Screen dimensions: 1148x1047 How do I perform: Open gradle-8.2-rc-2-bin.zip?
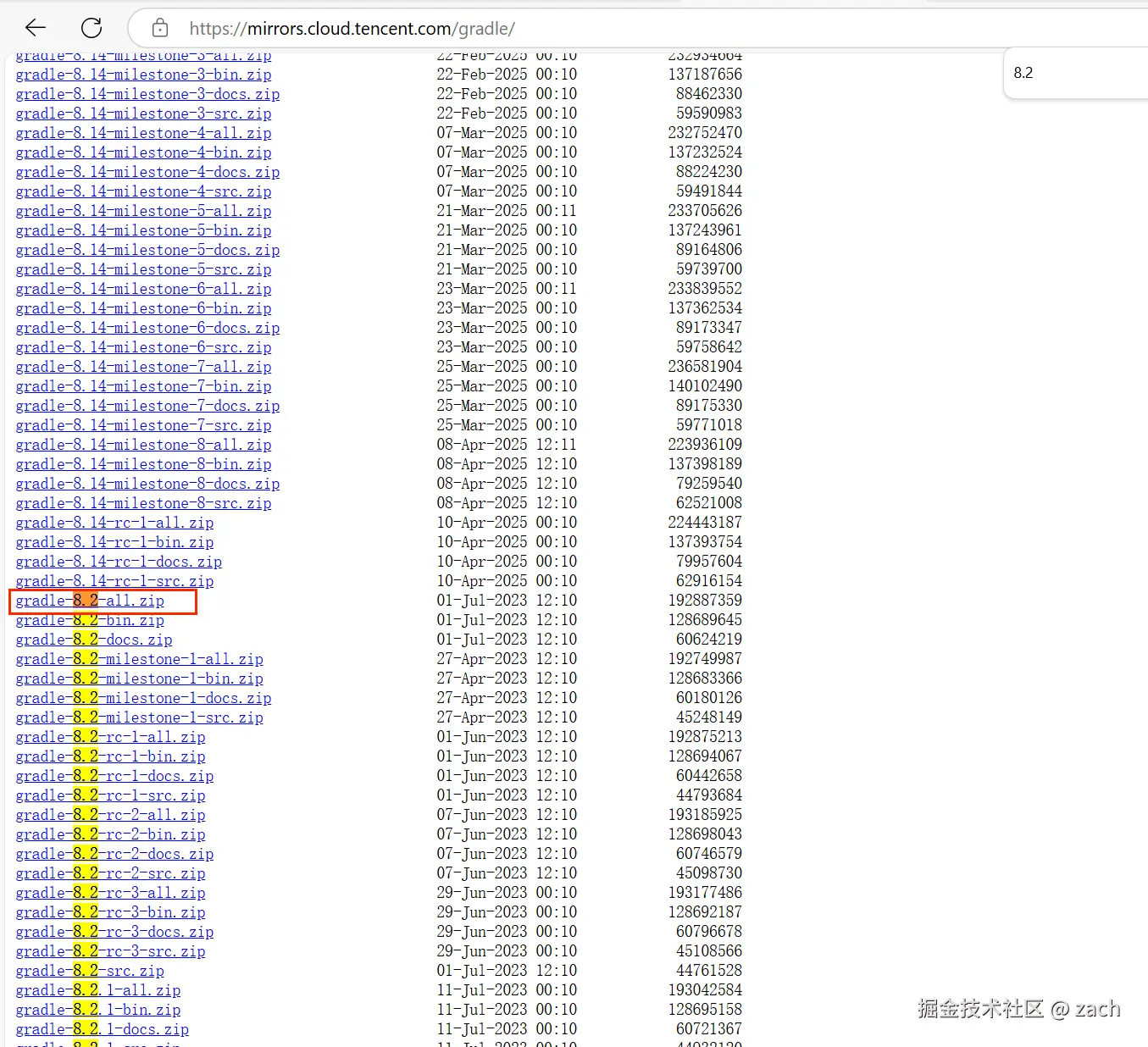coord(110,834)
